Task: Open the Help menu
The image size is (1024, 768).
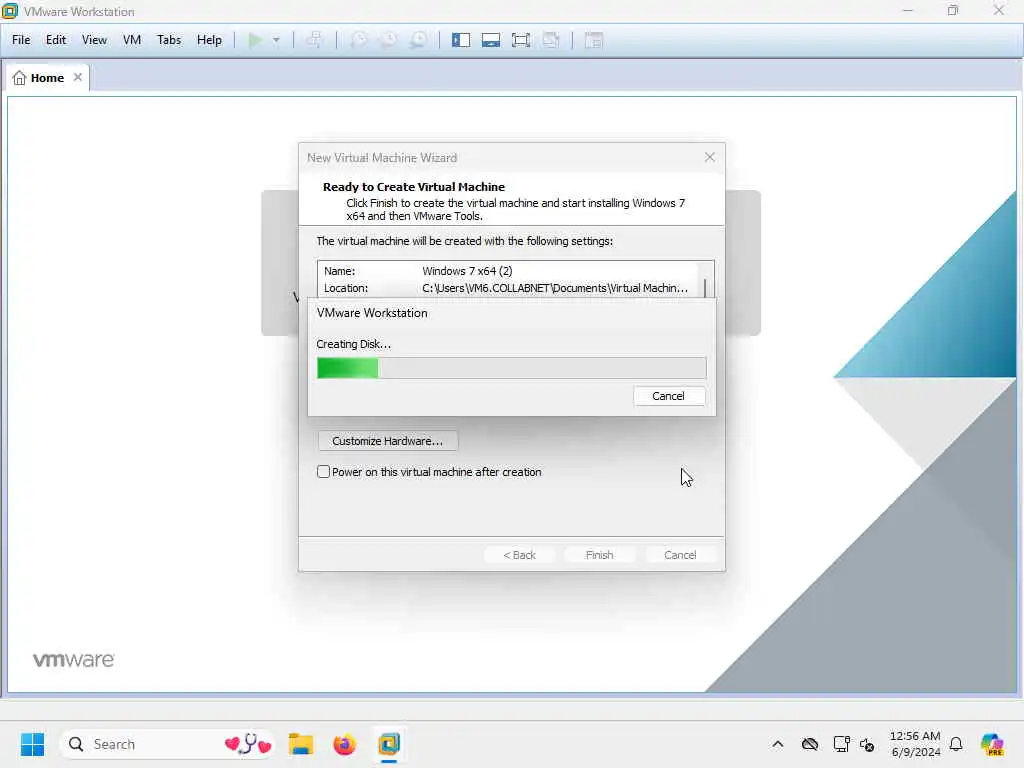Action: click(209, 40)
